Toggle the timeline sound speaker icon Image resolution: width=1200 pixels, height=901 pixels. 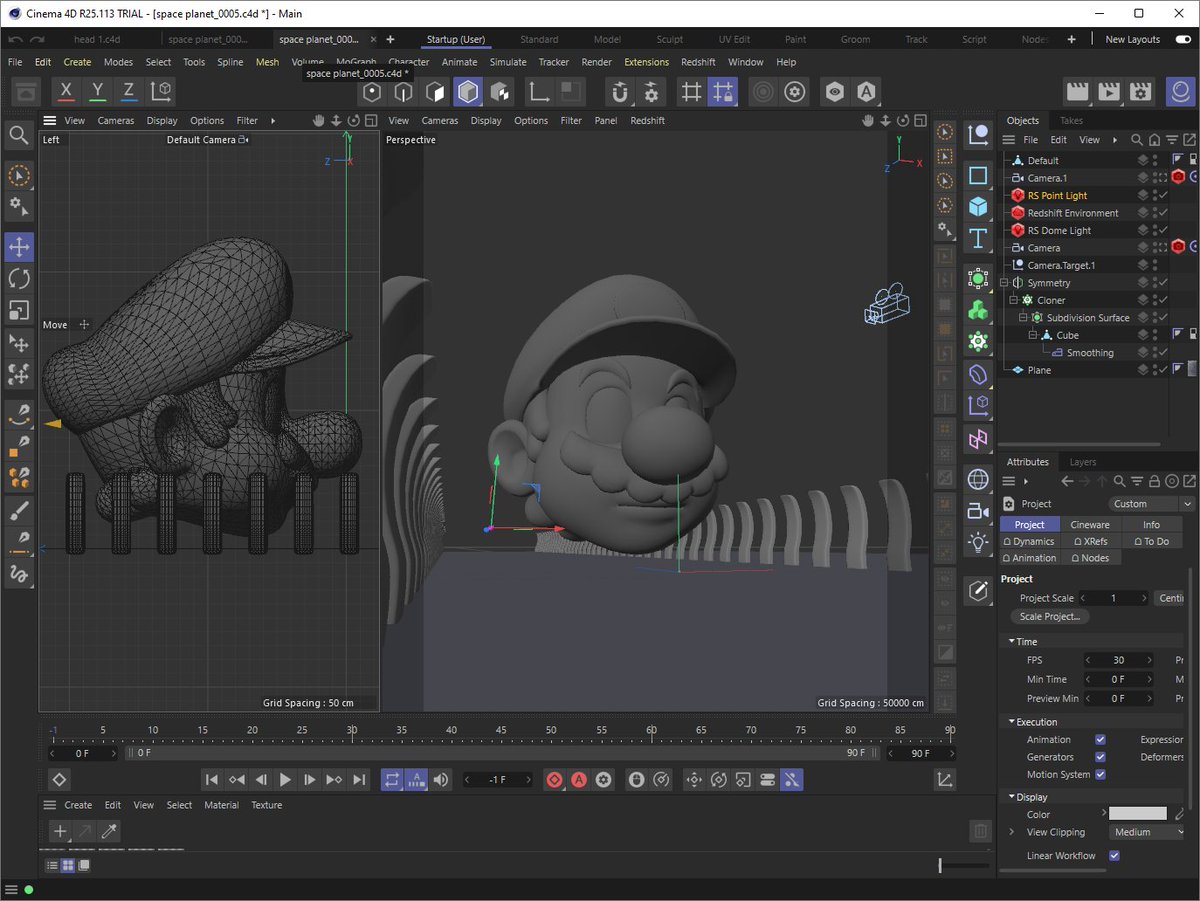click(441, 779)
